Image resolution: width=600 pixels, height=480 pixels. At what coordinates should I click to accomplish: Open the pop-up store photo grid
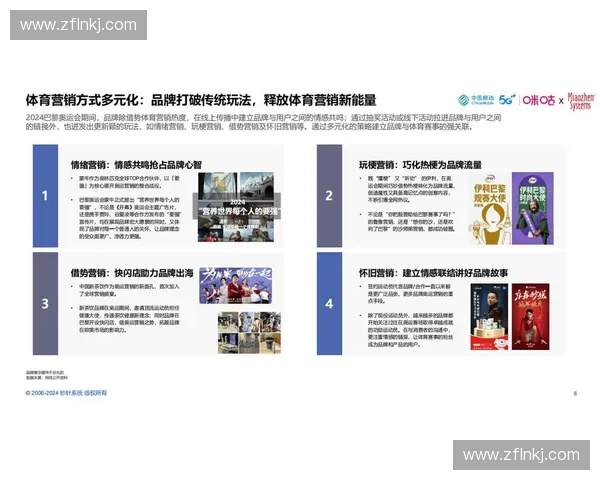[x=249, y=332]
